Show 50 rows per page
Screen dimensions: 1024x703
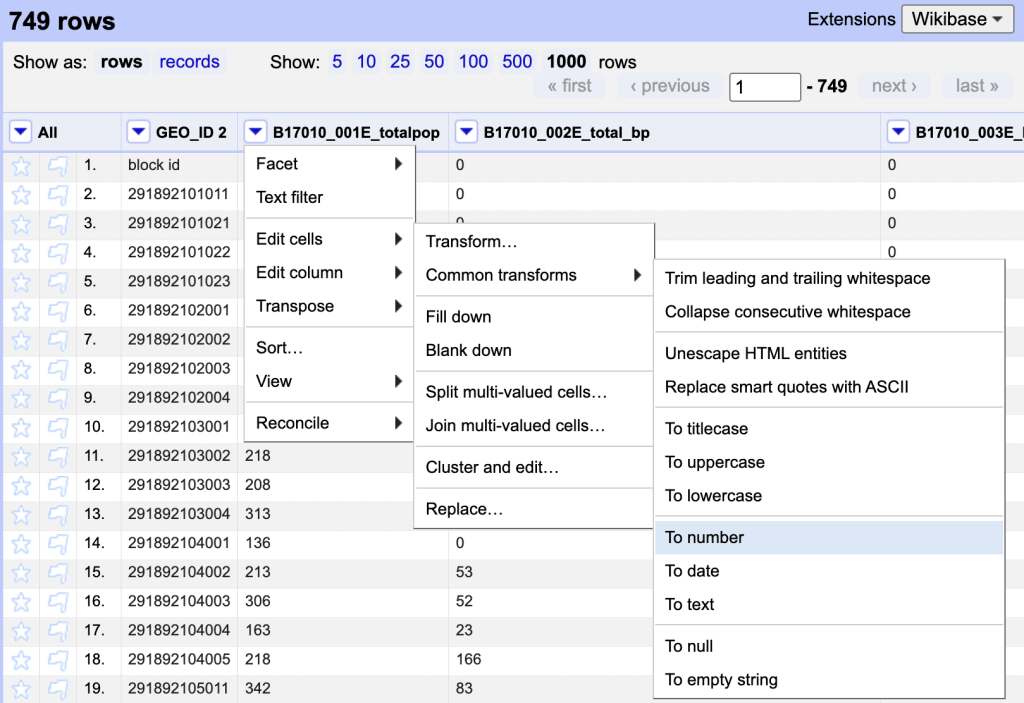click(x=434, y=62)
